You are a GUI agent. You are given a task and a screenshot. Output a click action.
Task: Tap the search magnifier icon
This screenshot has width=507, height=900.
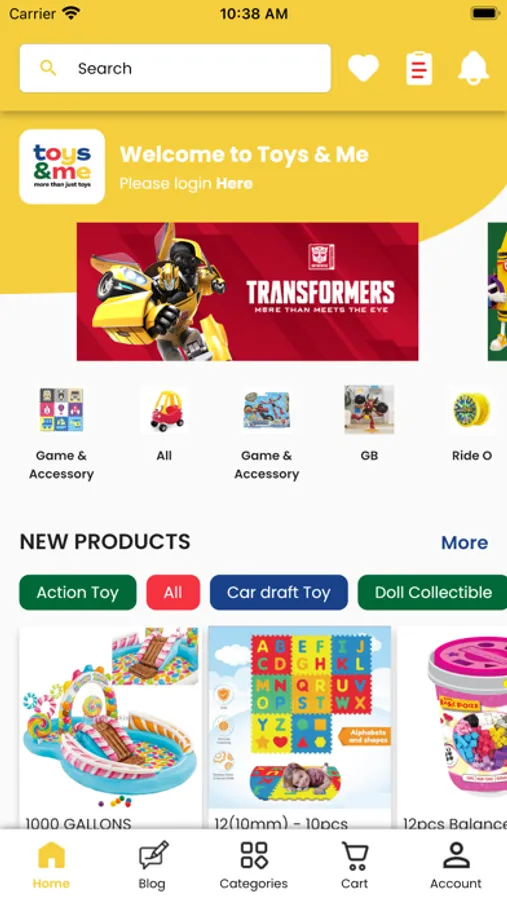tap(48, 68)
